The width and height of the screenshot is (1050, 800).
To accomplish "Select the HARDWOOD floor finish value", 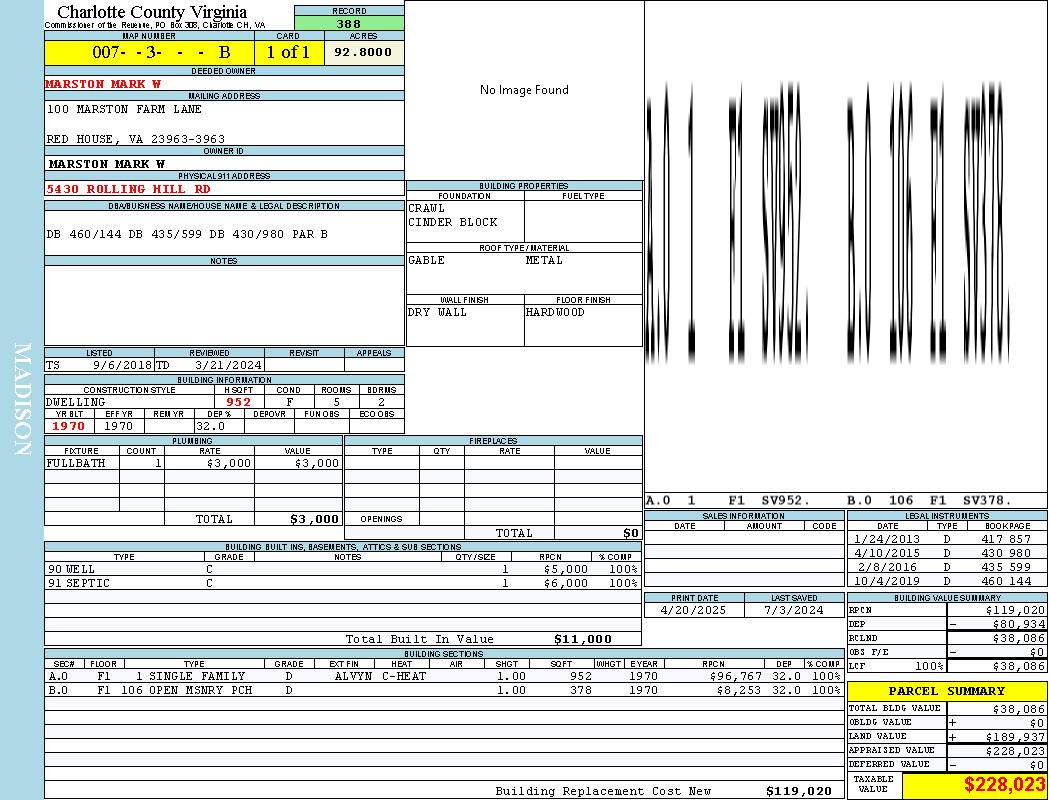I will pos(555,312).
